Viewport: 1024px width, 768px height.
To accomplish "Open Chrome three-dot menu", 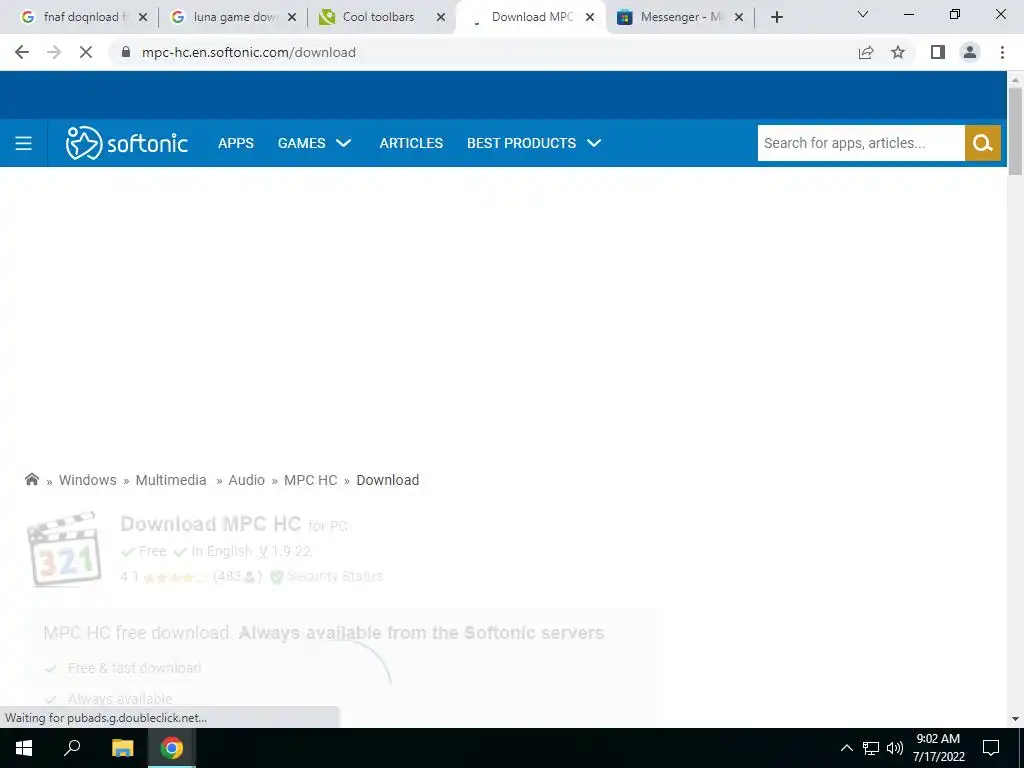I will [1002, 52].
